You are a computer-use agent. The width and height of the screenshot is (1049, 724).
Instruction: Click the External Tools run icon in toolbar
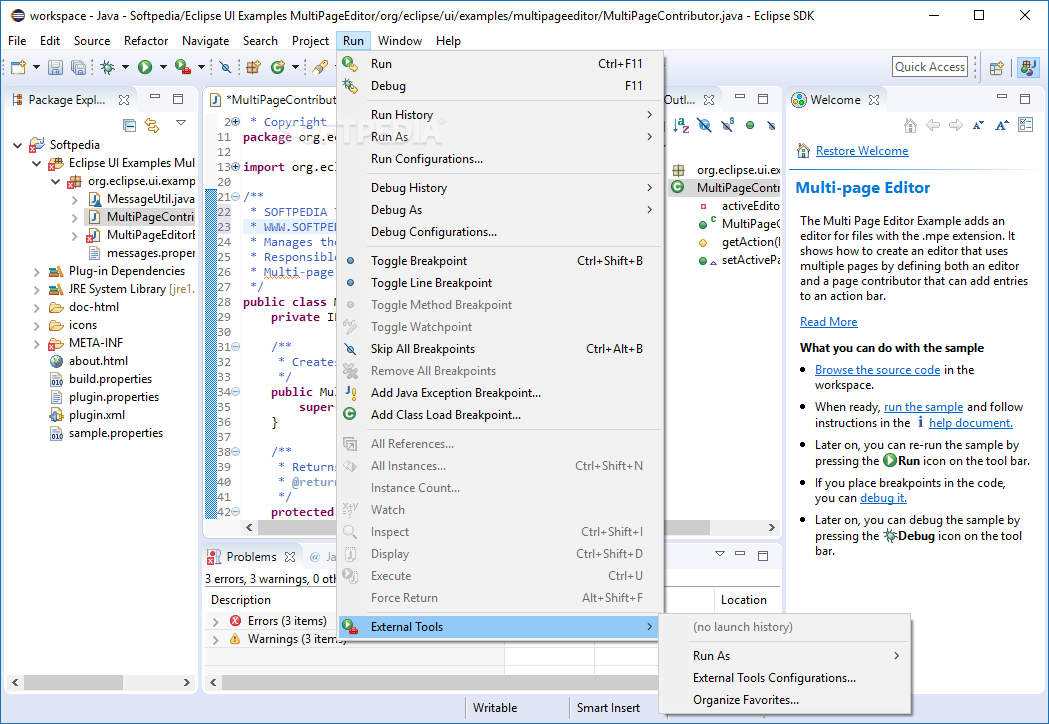(183, 67)
